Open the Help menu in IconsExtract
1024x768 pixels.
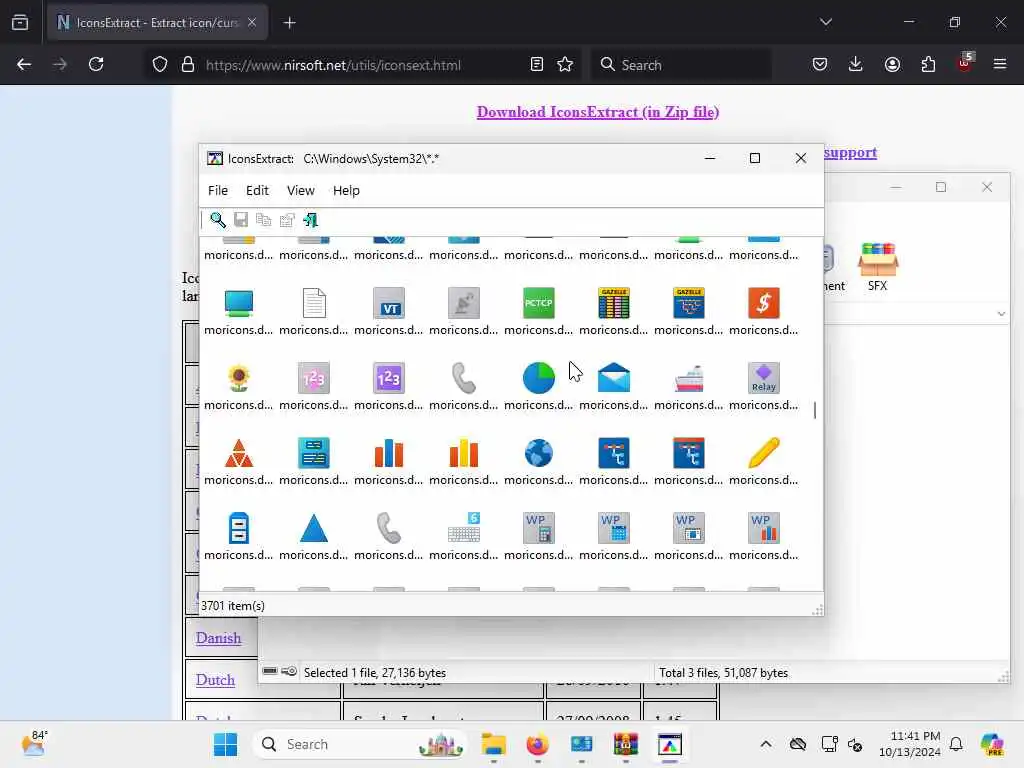point(346,191)
